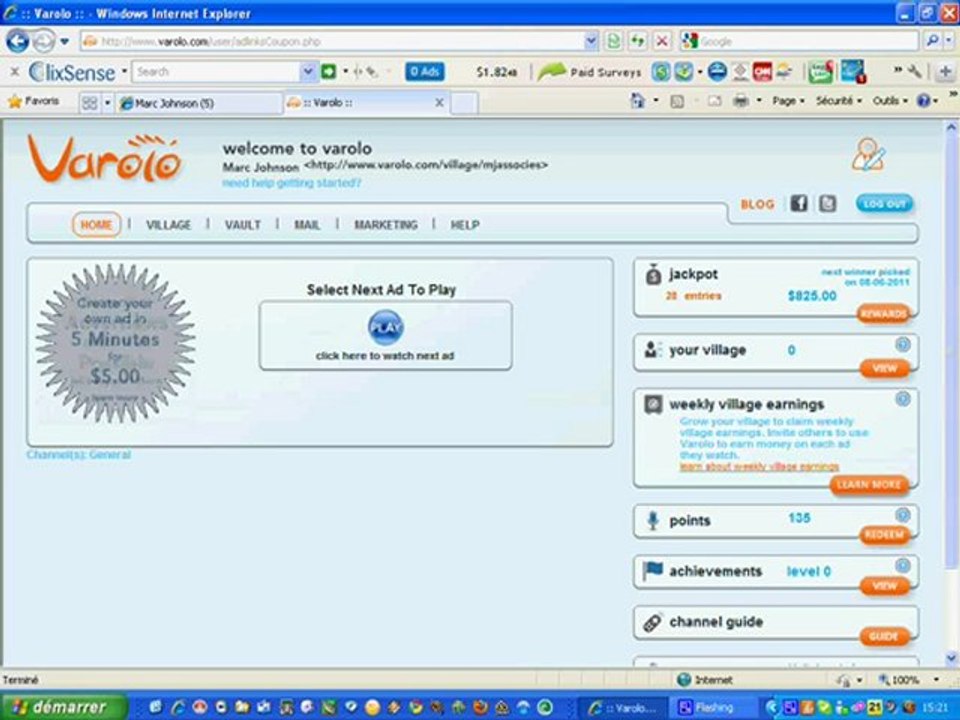Click VIEW on your village panel
Viewport: 960px width, 720px height.
tap(884, 368)
